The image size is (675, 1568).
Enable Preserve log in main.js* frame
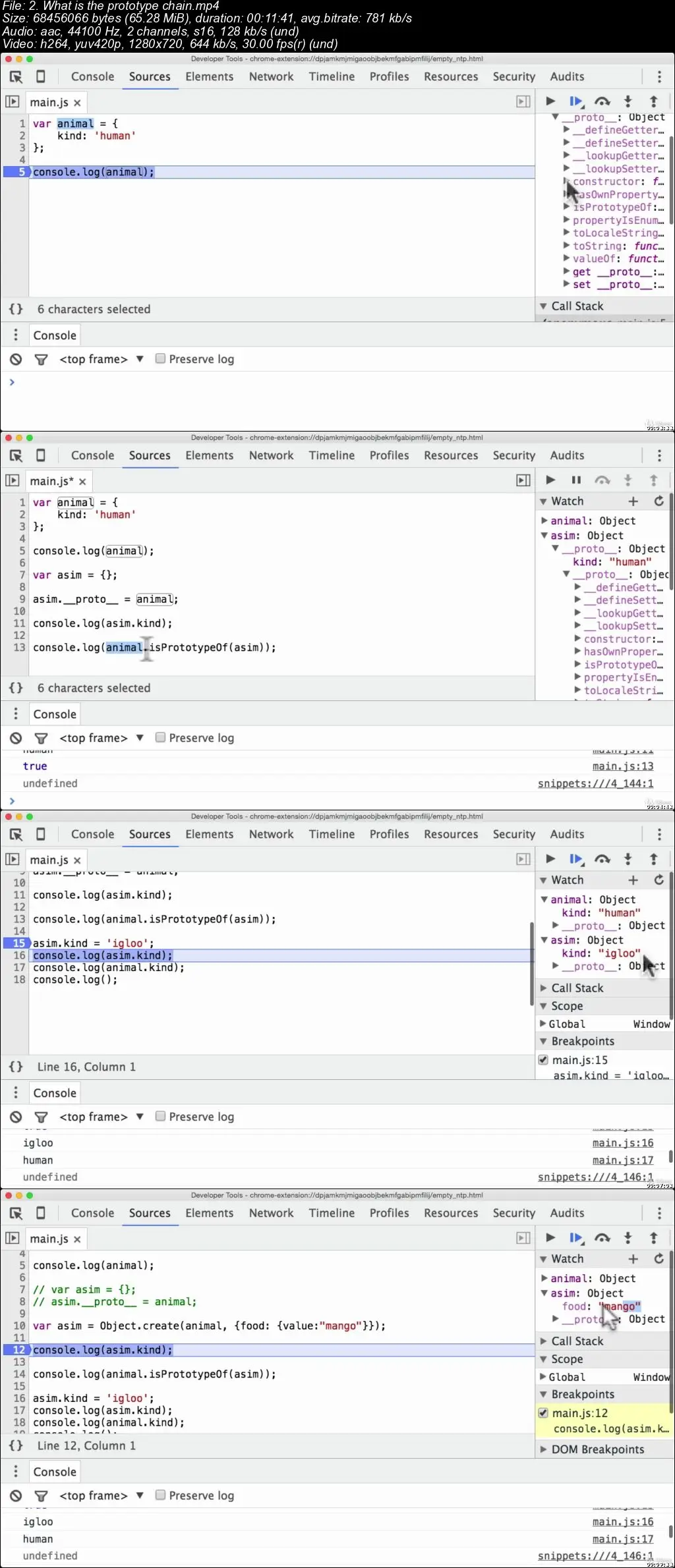click(160, 737)
